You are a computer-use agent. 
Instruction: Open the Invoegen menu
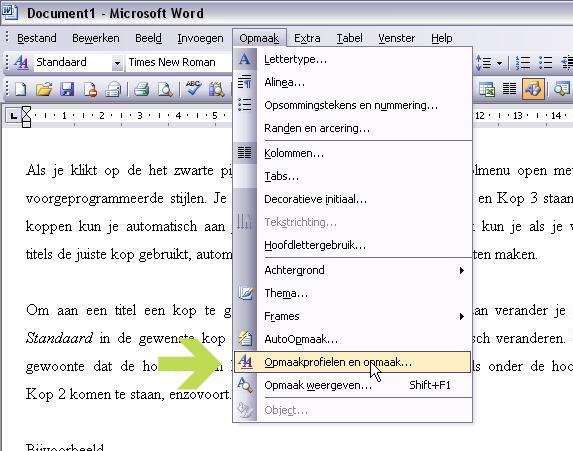pyautogui.click(x=200, y=38)
